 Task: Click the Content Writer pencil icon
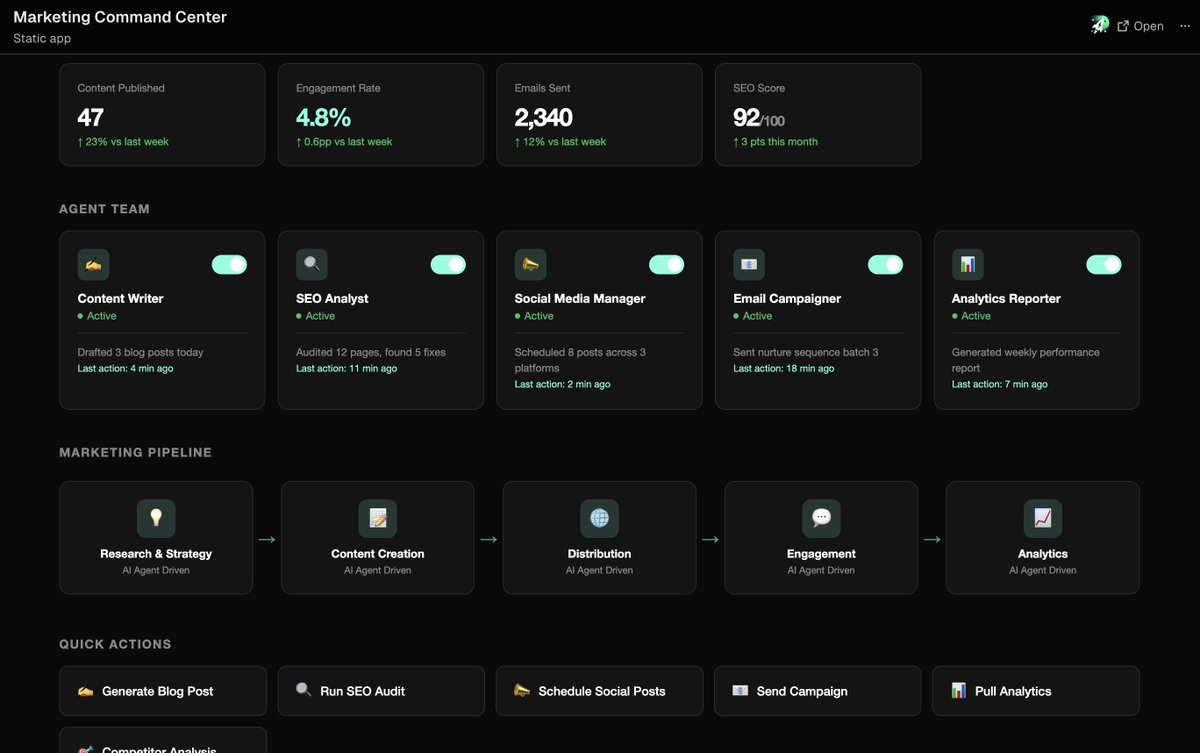click(93, 265)
